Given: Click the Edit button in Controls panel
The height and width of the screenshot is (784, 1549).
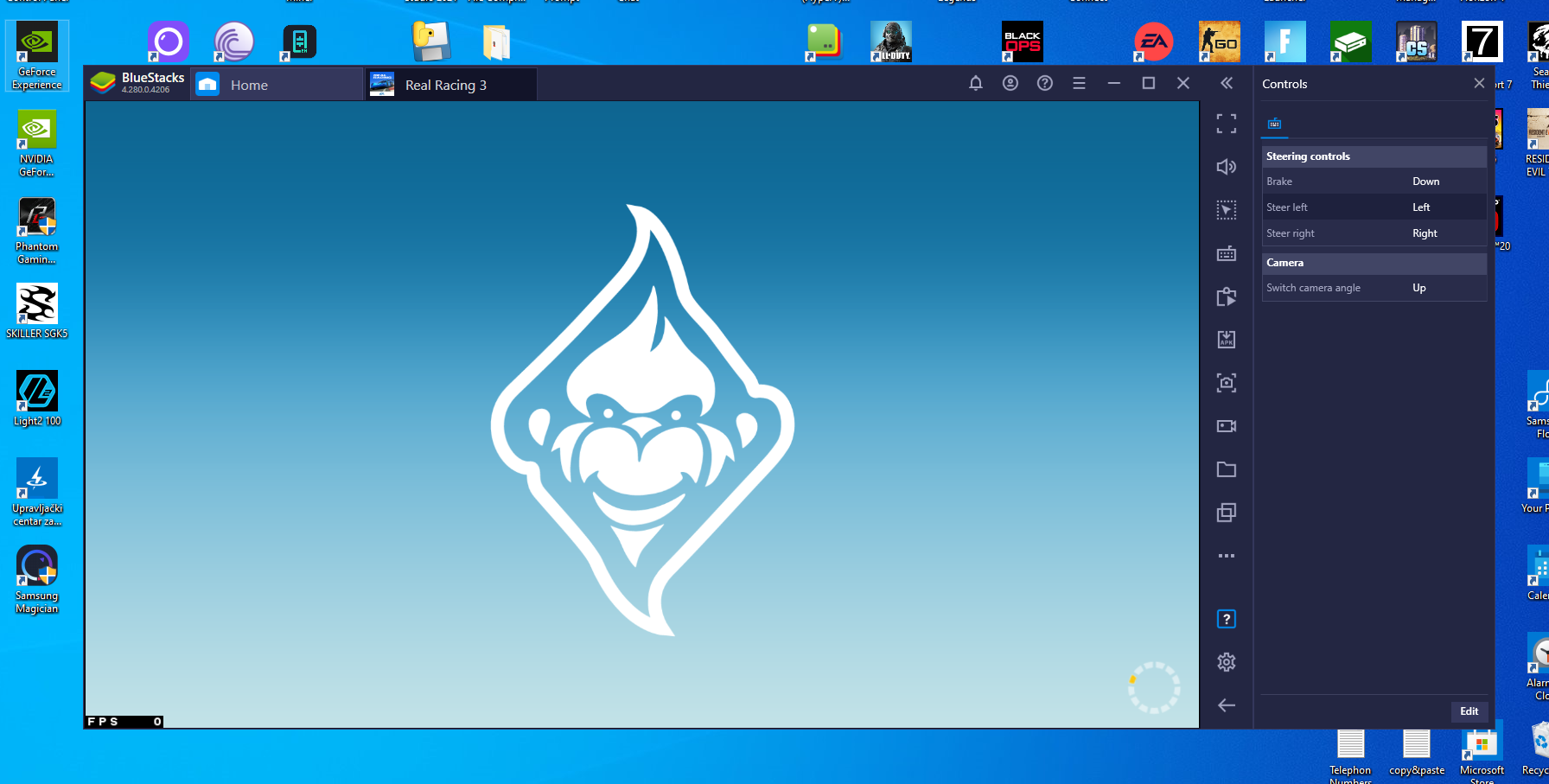Looking at the screenshot, I should click(1469, 711).
